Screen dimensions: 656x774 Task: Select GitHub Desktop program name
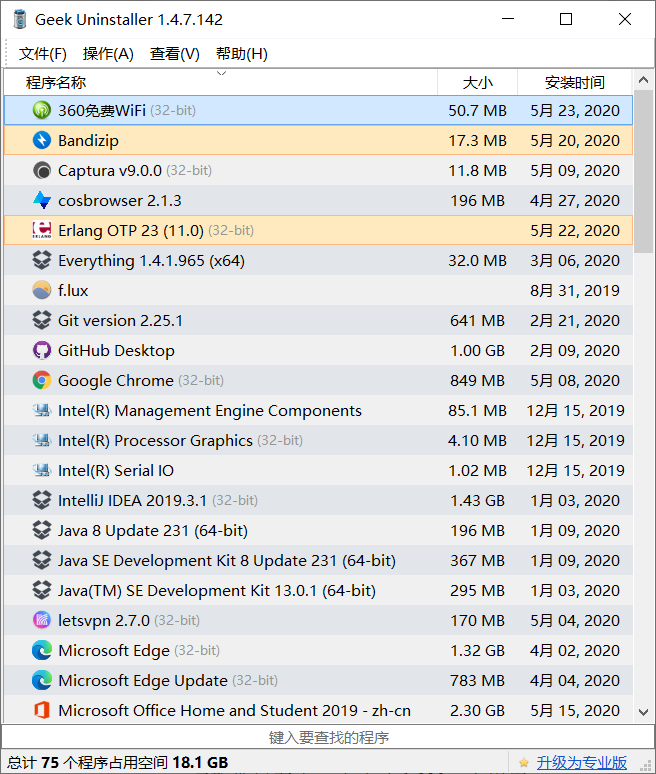116,350
